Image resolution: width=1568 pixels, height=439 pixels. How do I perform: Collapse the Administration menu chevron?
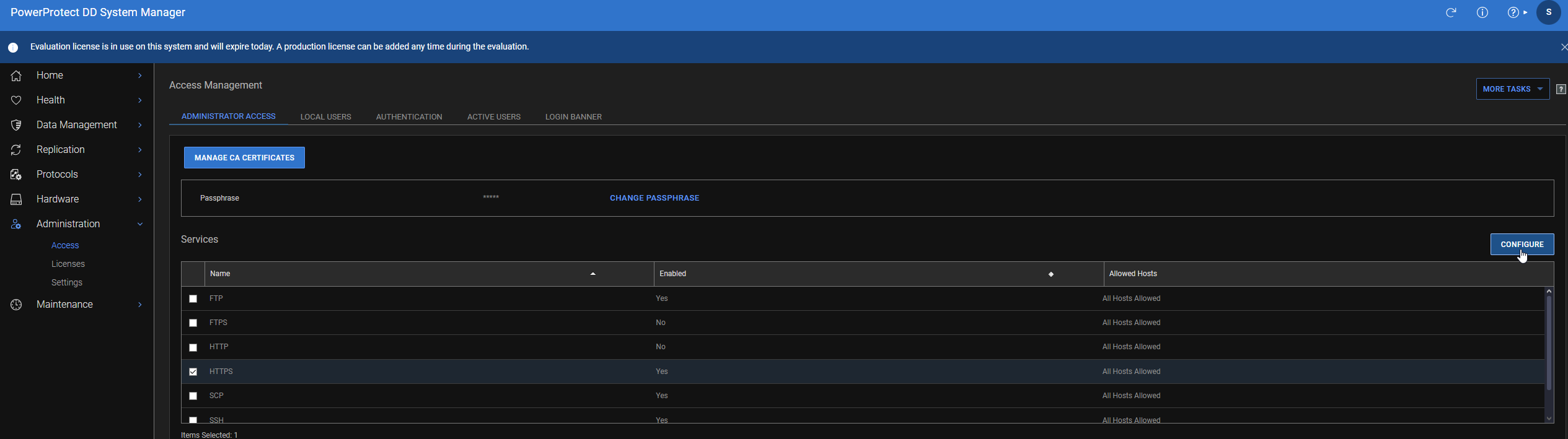click(x=140, y=224)
